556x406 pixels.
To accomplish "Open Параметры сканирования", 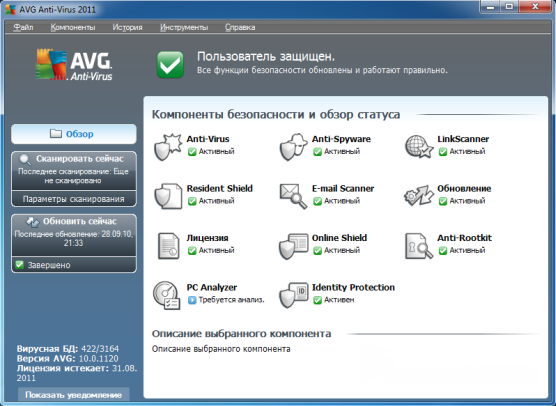I will (x=74, y=199).
